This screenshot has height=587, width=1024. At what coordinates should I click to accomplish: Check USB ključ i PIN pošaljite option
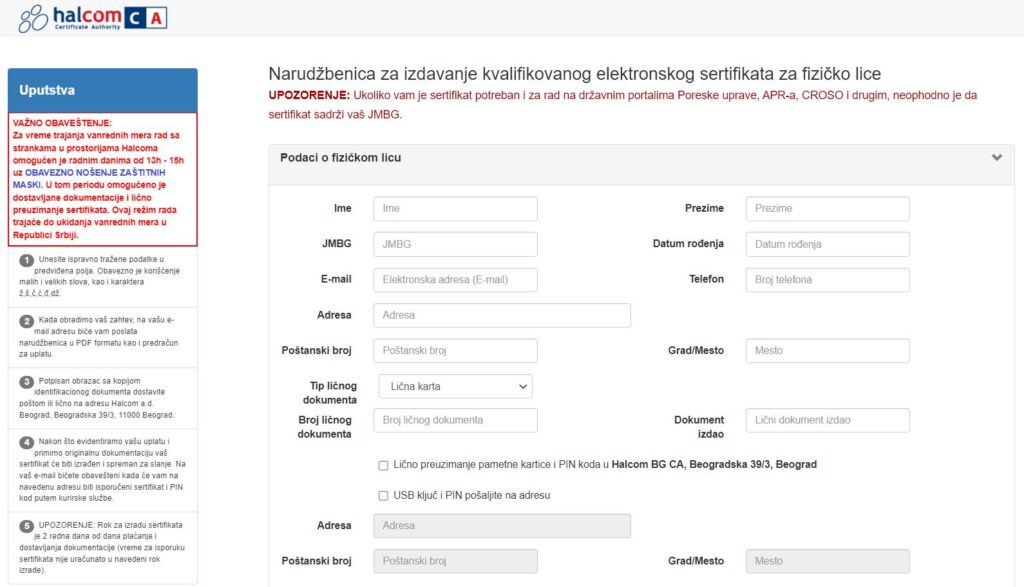click(x=383, y=495)
